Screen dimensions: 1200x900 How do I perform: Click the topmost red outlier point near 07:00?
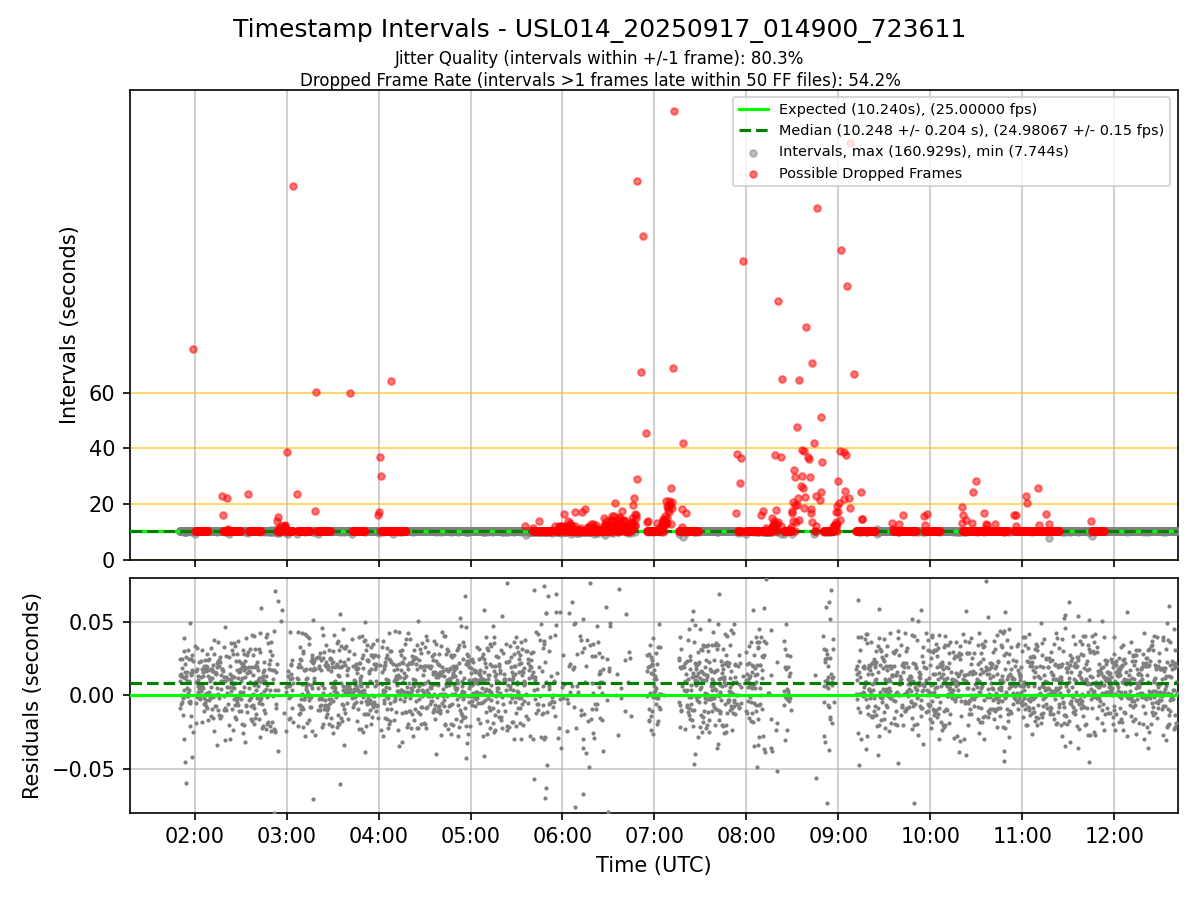(x=674, y=111)
